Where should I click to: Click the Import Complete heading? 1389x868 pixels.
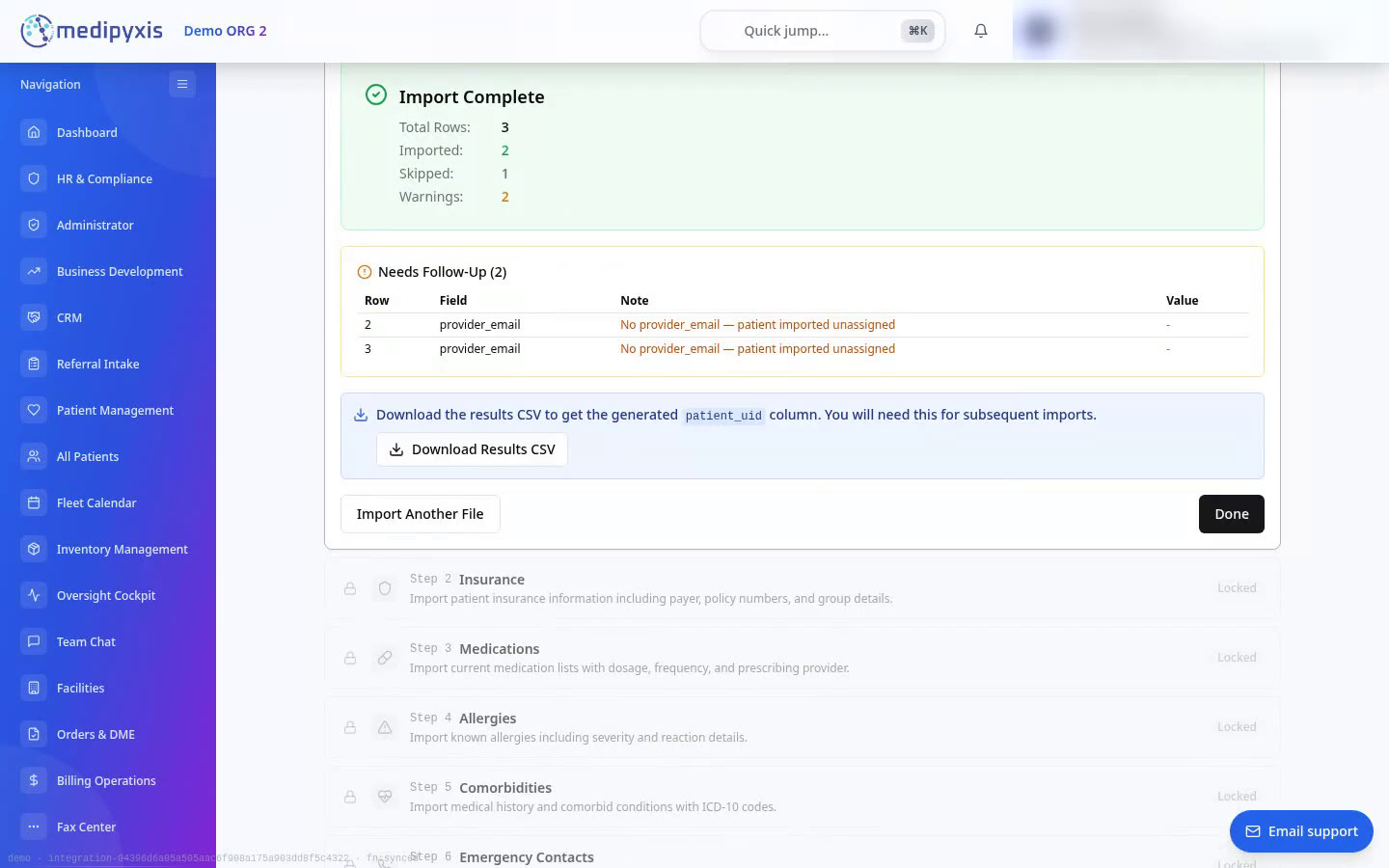(x=472, y=96)
